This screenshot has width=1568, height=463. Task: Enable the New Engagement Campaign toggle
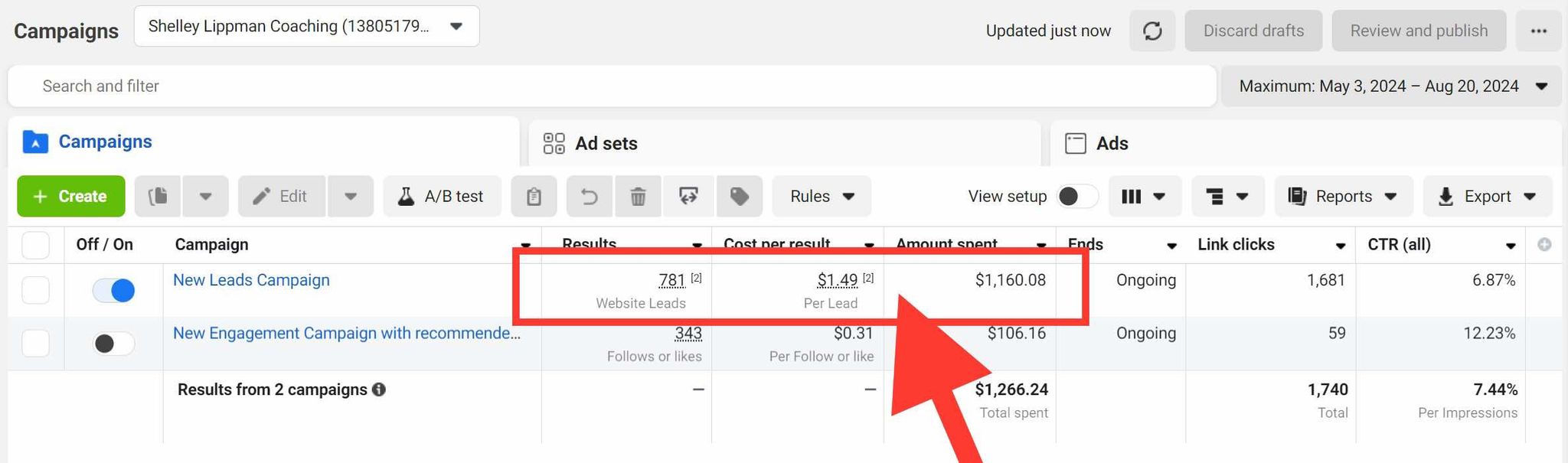pyautogui.click(x=113, y=344)
